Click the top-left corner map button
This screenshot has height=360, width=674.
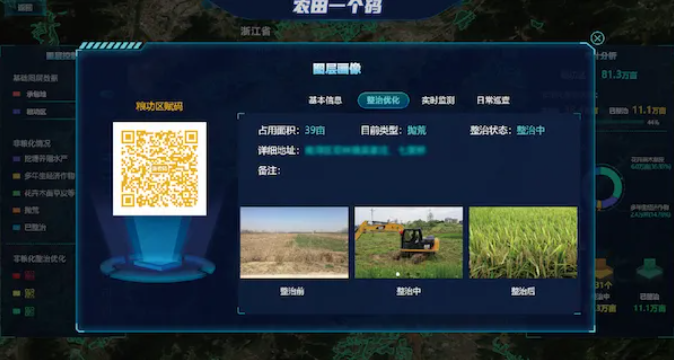25,7
